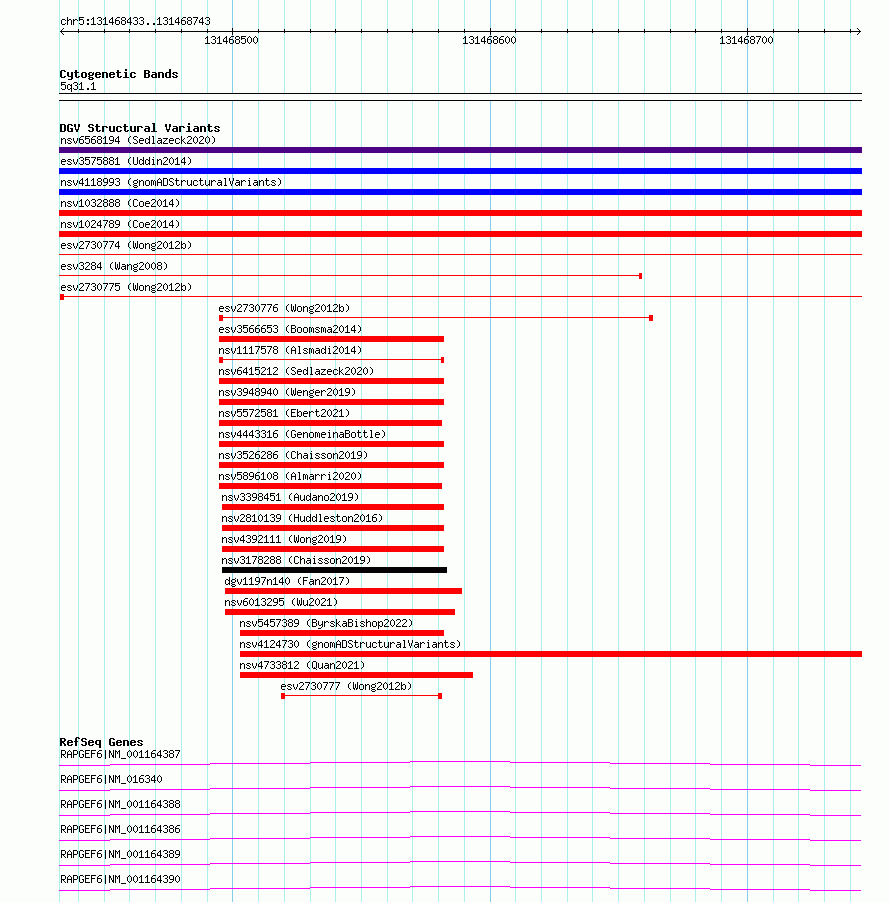This screenshot has height=902, width=890.
Task: Open esv3575881 (Uddin2014) variant label
Action: [x=126, y=161]
